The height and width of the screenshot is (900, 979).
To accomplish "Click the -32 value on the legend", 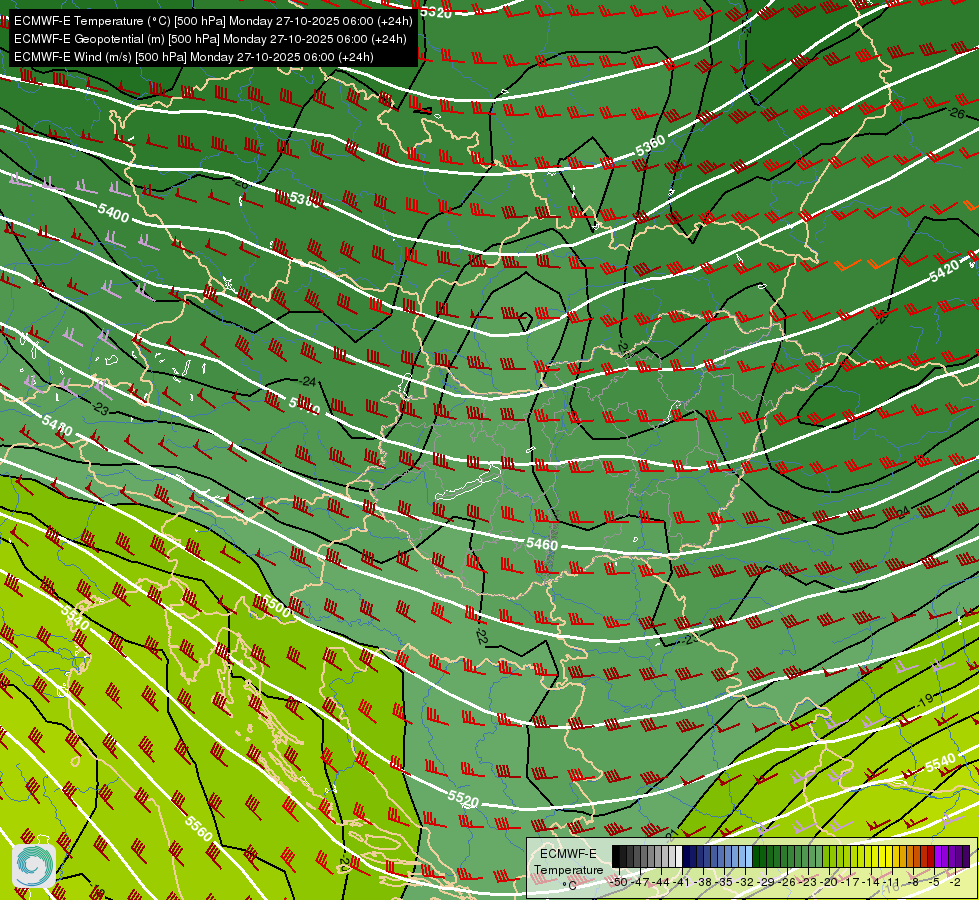I will coord(745,882).
